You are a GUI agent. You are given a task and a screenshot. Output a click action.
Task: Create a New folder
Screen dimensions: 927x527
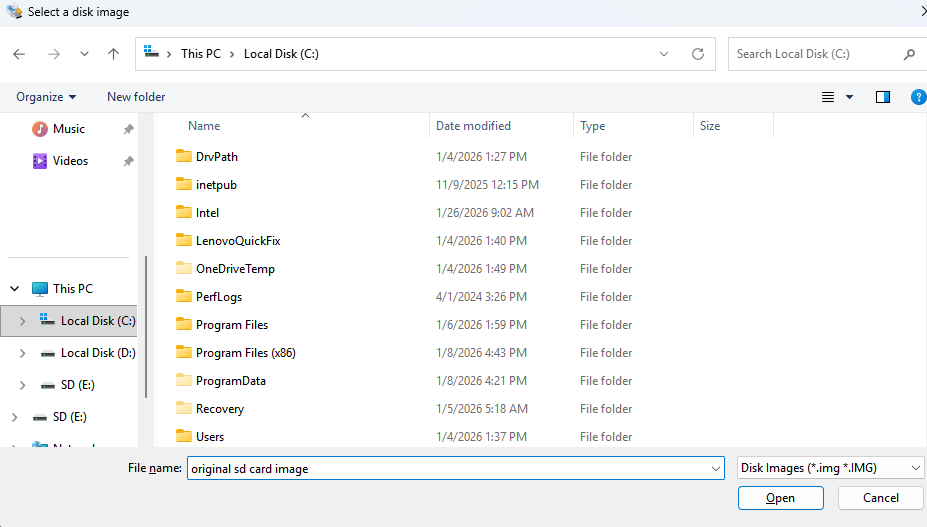(136, 97)
